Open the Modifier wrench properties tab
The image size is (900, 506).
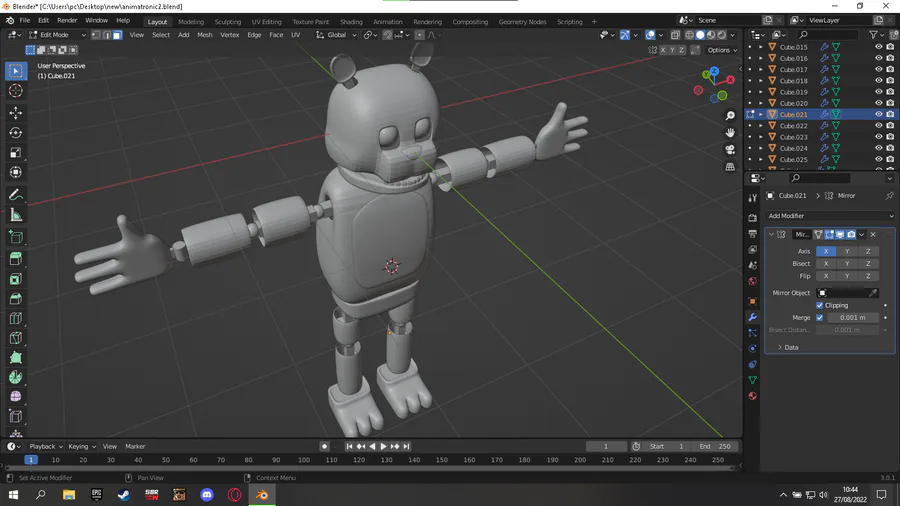(752, 317)
